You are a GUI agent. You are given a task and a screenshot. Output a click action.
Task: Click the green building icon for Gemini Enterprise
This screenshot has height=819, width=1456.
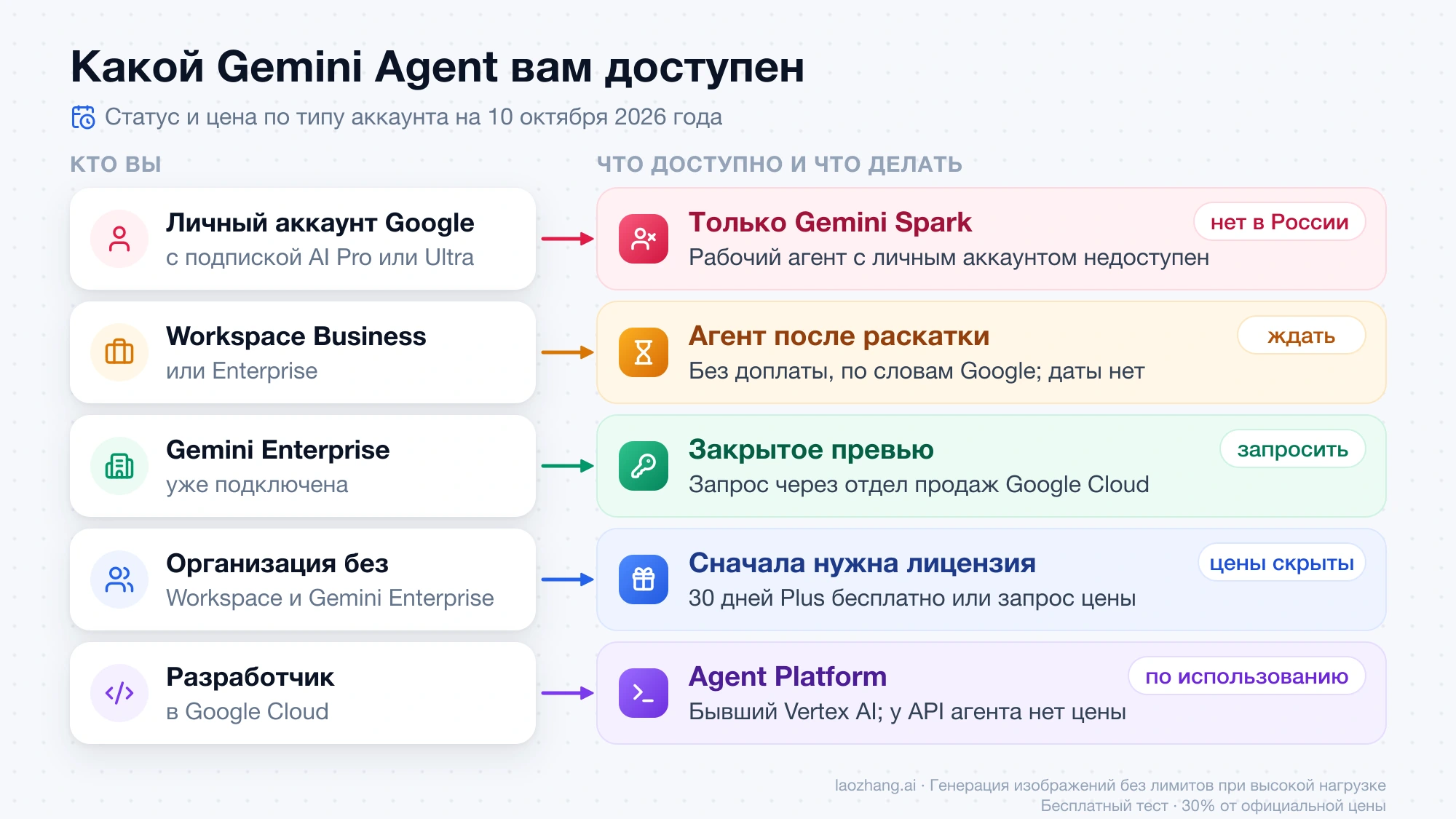(x=119, y=466)
